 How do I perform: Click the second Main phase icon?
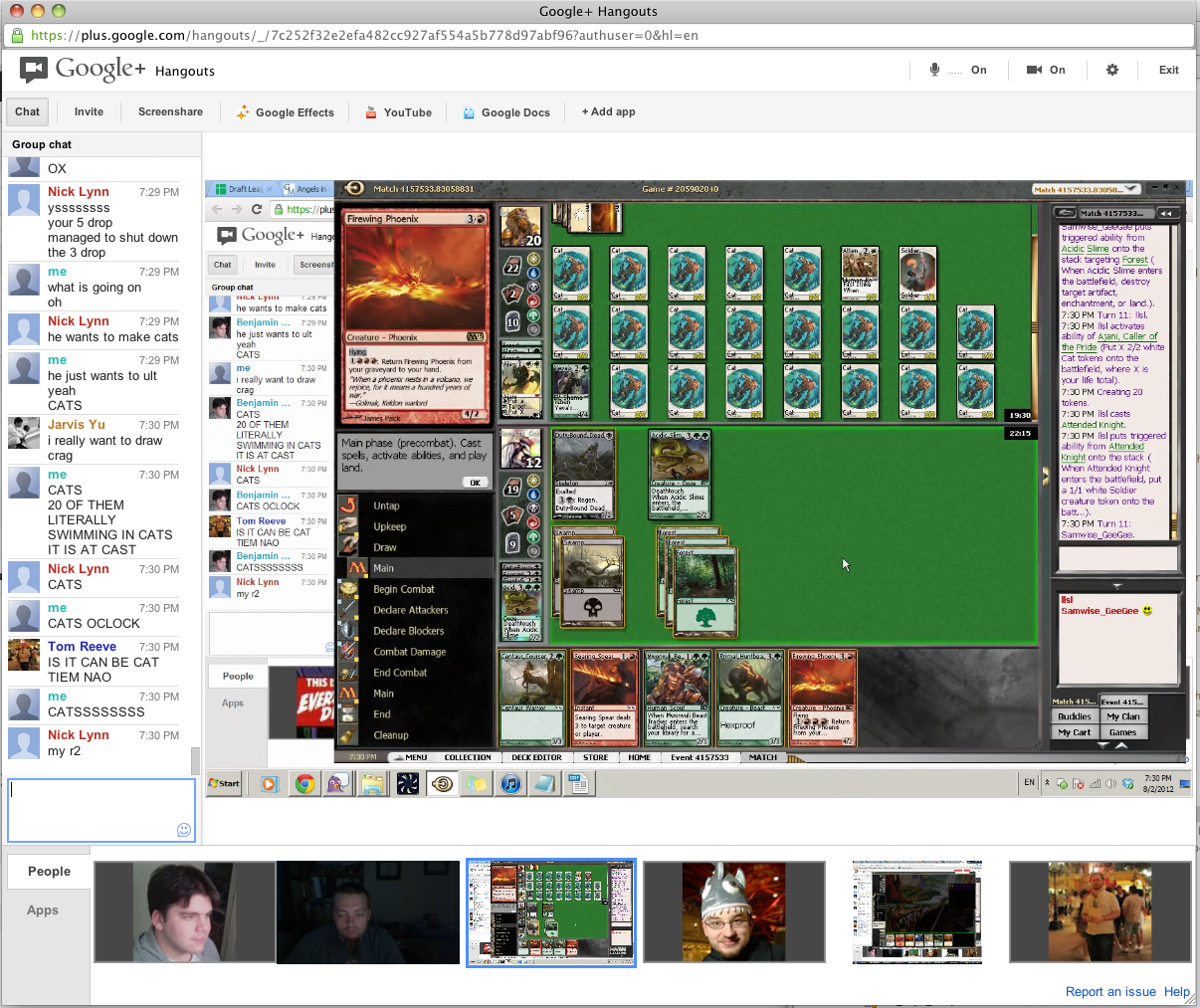(348, 694)
